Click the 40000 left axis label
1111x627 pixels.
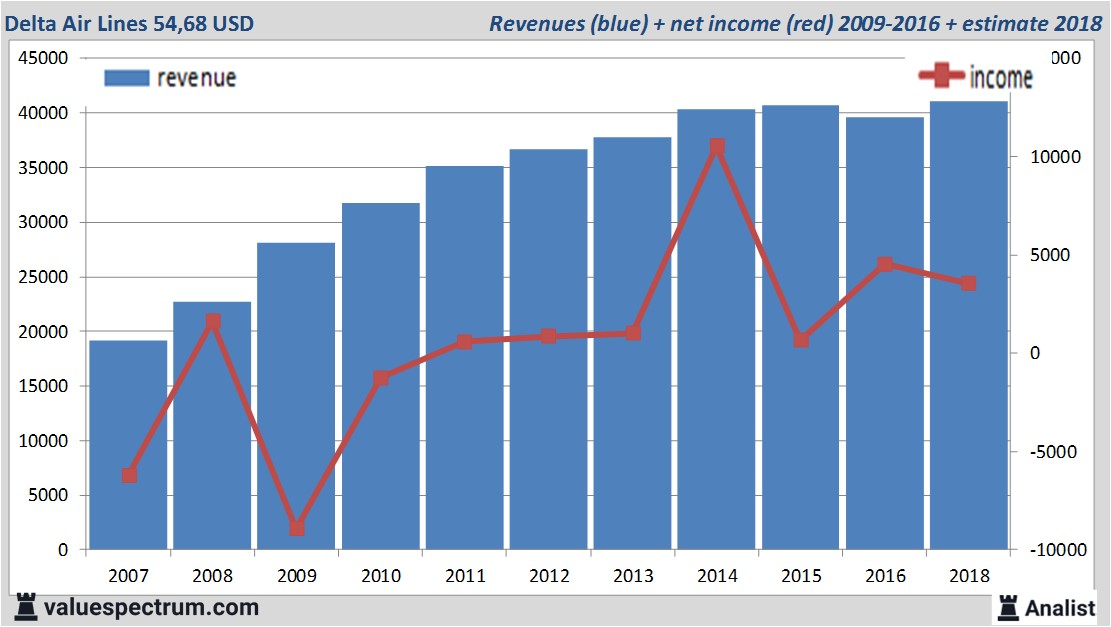click(x=43, y=113)
